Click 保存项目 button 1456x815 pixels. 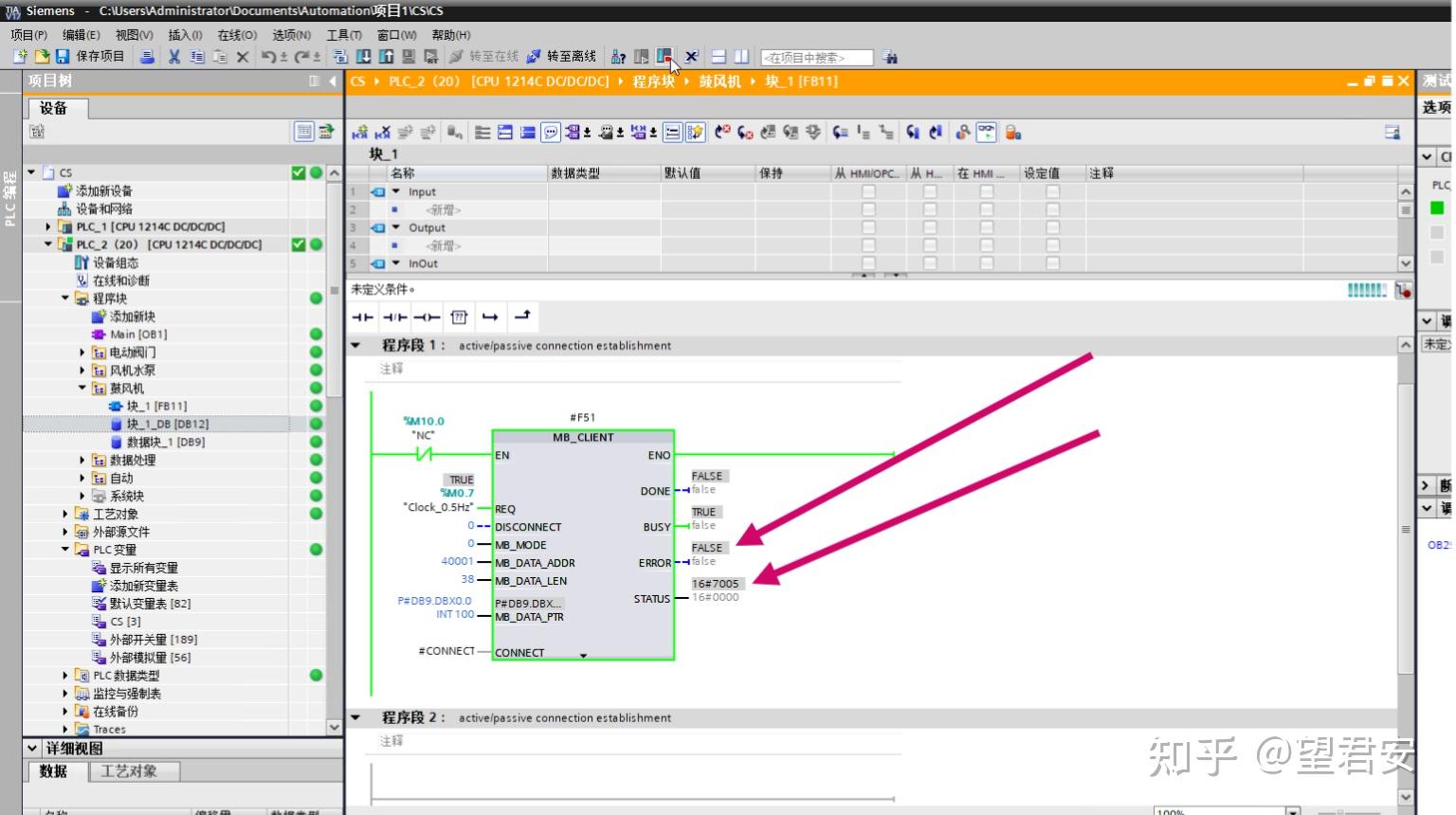[x=90, y=57]
